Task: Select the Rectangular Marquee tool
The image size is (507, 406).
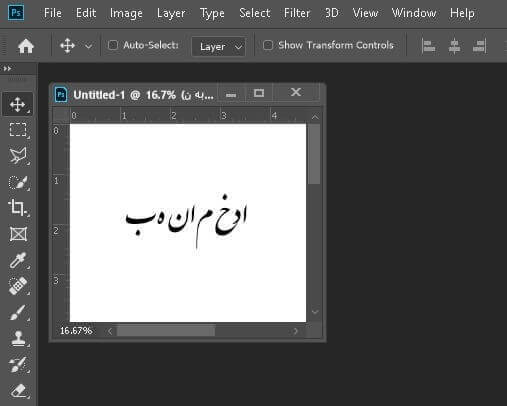Action: (x=18, y=130)
